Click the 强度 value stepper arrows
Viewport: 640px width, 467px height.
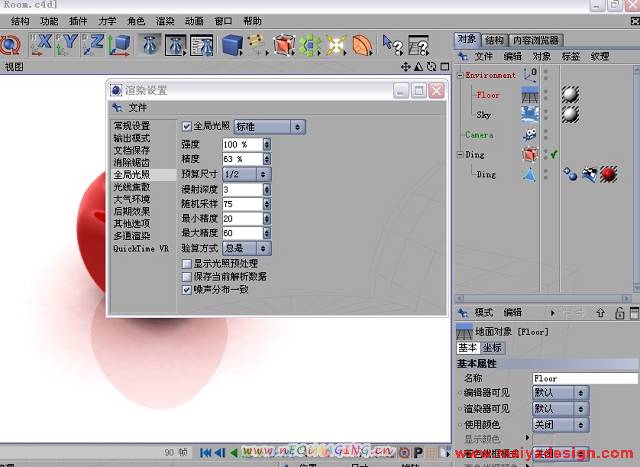(265, 145)
